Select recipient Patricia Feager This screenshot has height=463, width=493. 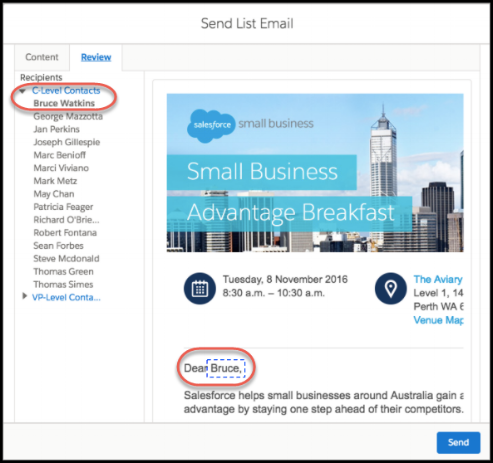coord(63,207)
